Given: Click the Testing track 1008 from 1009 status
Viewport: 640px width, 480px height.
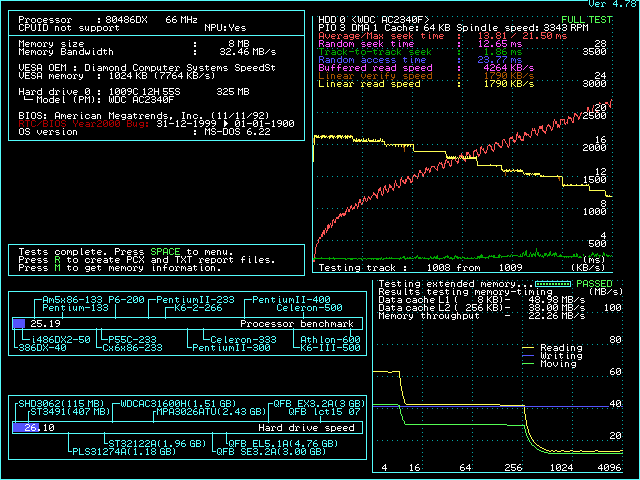Looking at the screenshot, I should coord(420,268).
